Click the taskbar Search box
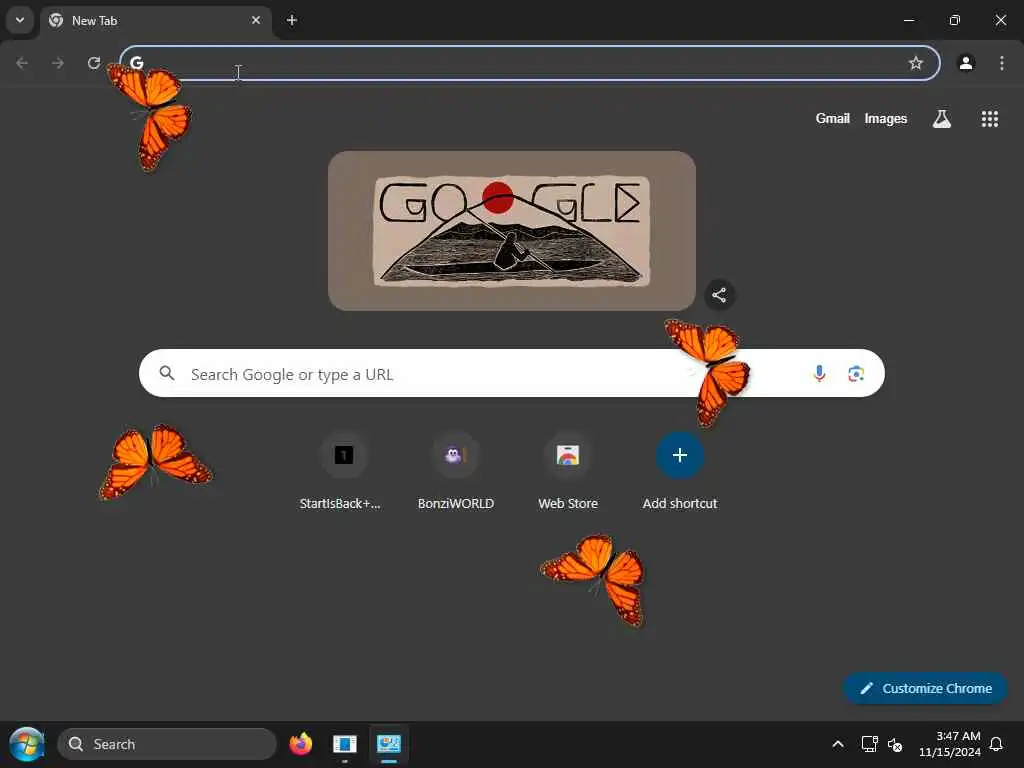 [x=167, y=744]
